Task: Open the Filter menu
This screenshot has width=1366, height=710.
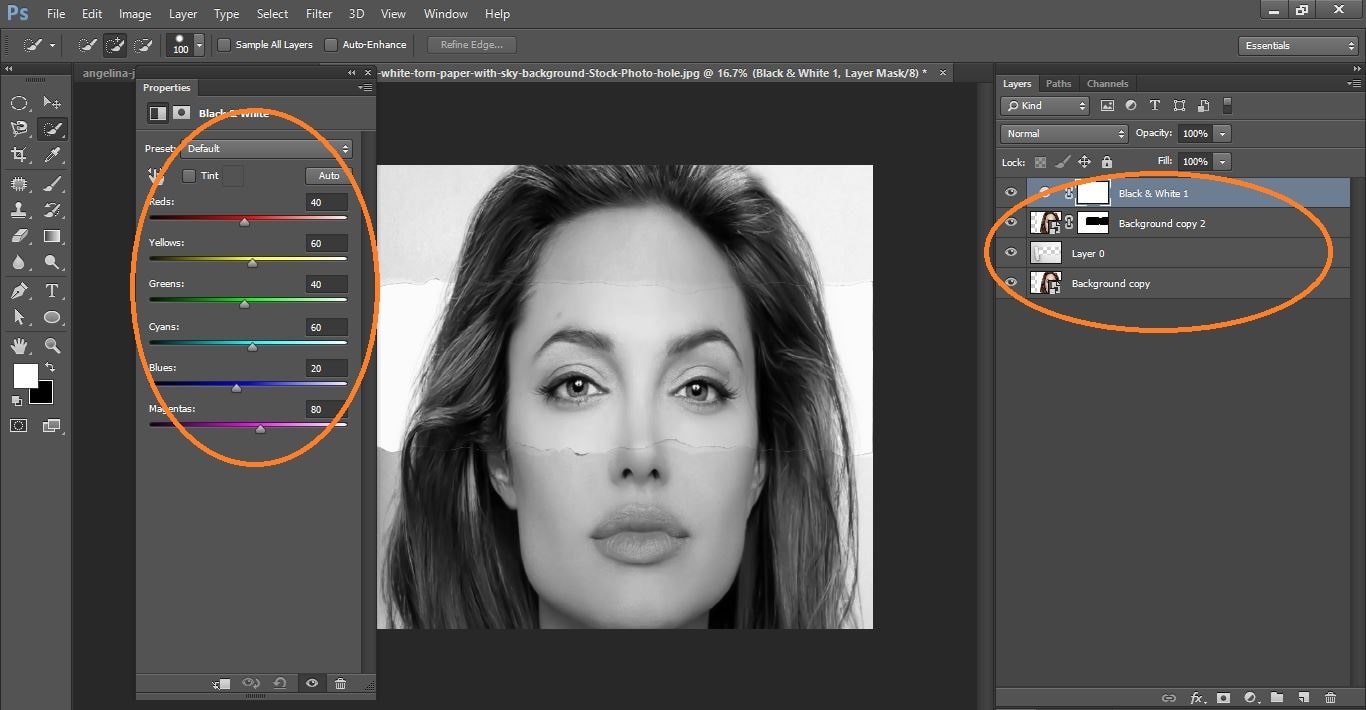Action: coord(319,14)
